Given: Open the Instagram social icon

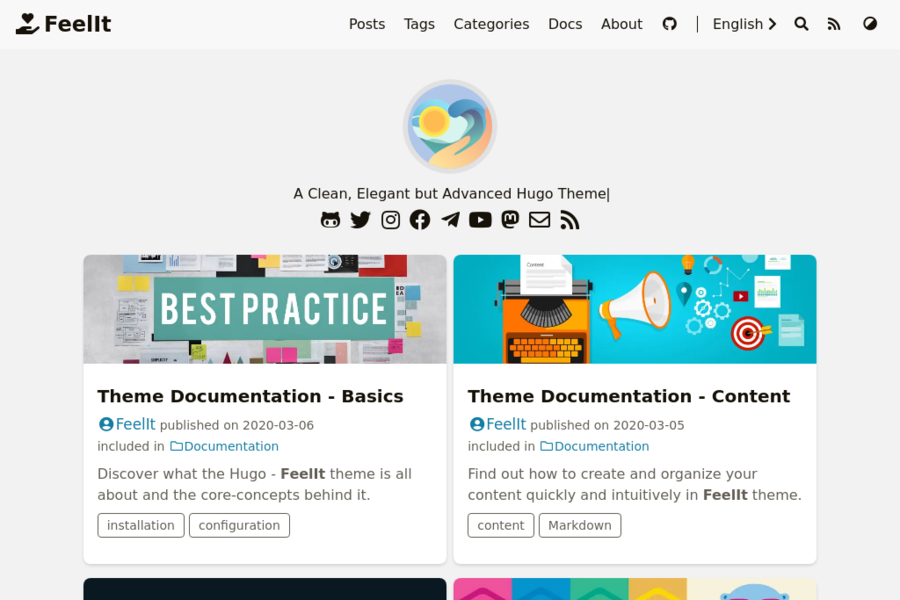Looking at the screenshot, I should point(390,220).
